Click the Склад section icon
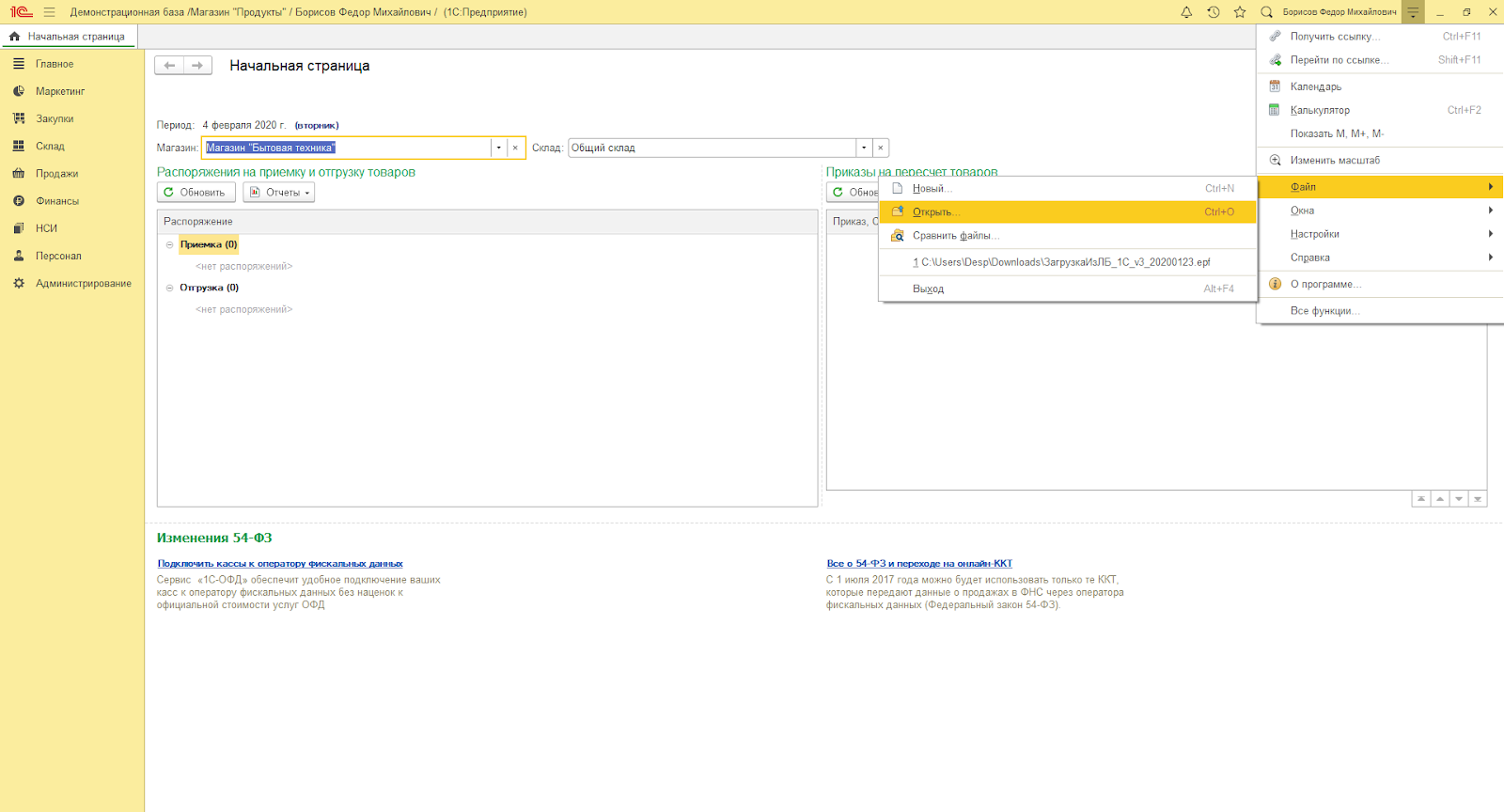Viewport: 1504px width, 812px height. coord(19,146)
